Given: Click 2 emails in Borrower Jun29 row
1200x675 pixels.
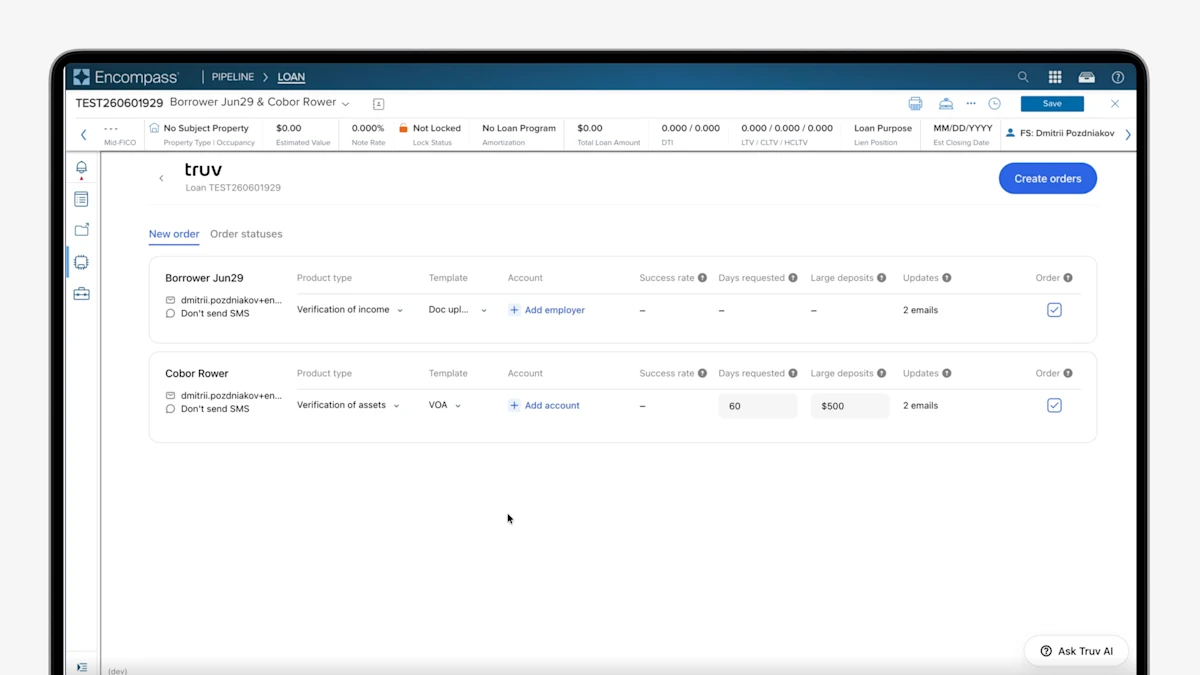Looking at the screenshot, I should tap(920, 310).
